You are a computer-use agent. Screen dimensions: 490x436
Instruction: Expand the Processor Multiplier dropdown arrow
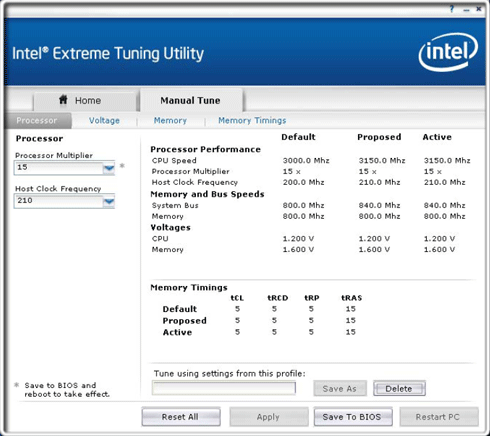109,168
